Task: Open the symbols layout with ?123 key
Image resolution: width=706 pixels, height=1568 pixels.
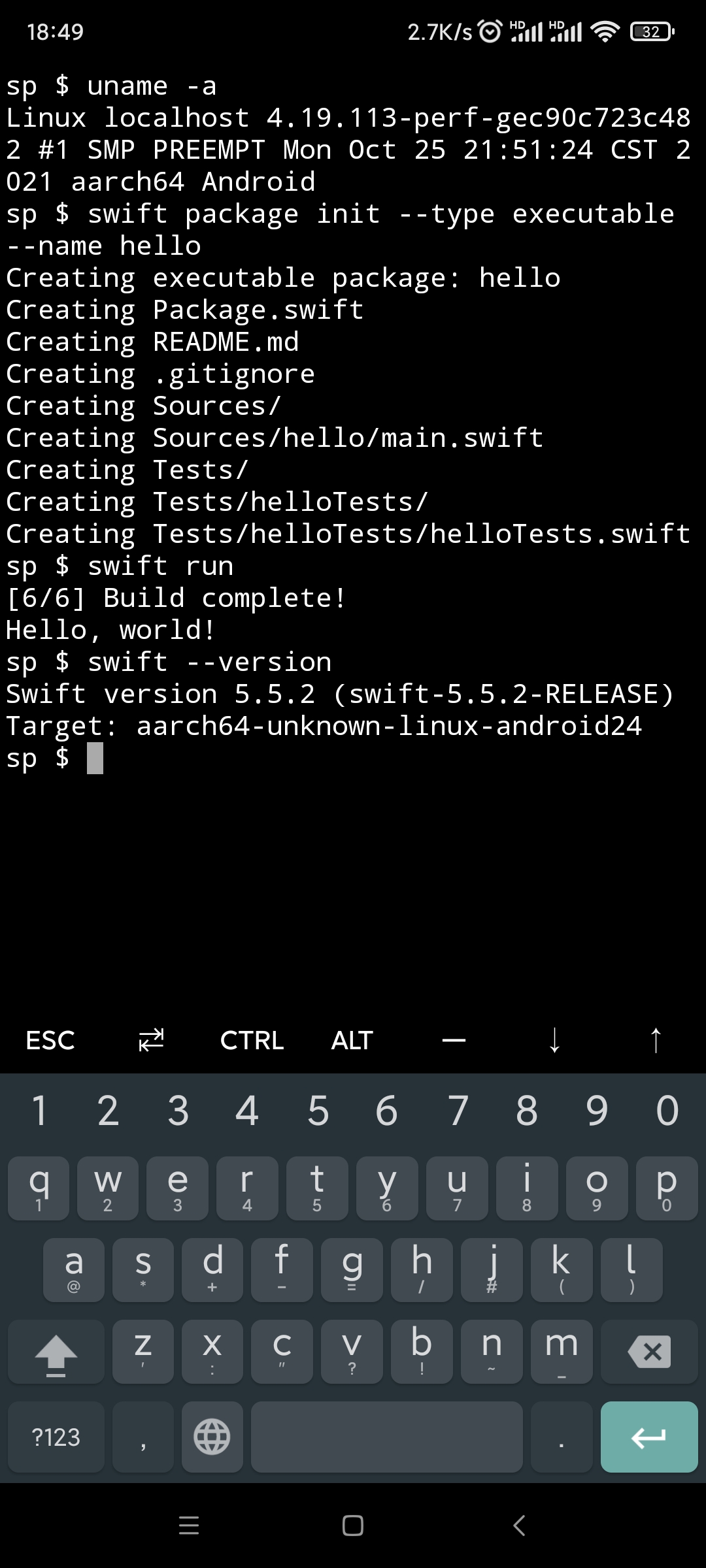Action: (56, 1437)
